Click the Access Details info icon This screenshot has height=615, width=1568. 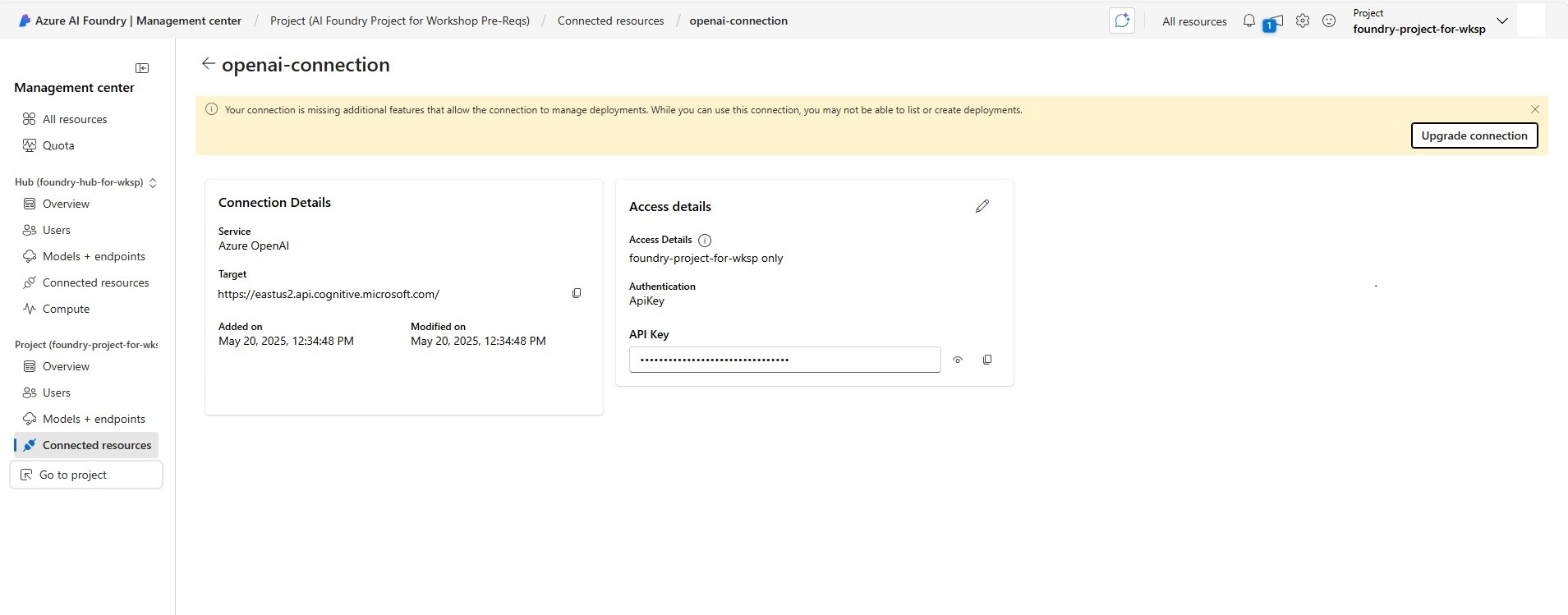[x=705, y=241]
